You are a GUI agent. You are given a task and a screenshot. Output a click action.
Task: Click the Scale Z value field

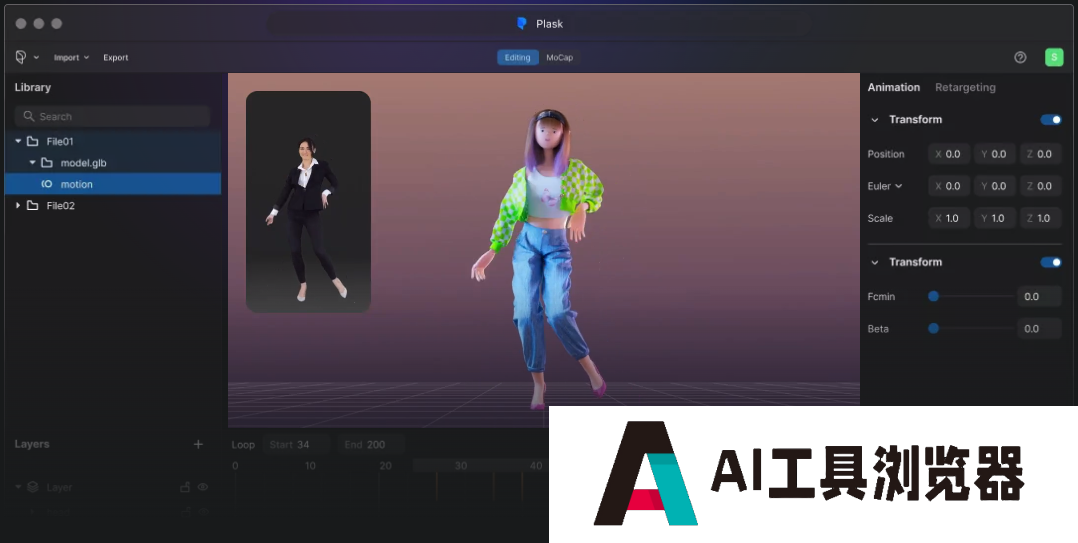tap(1040, 219)
